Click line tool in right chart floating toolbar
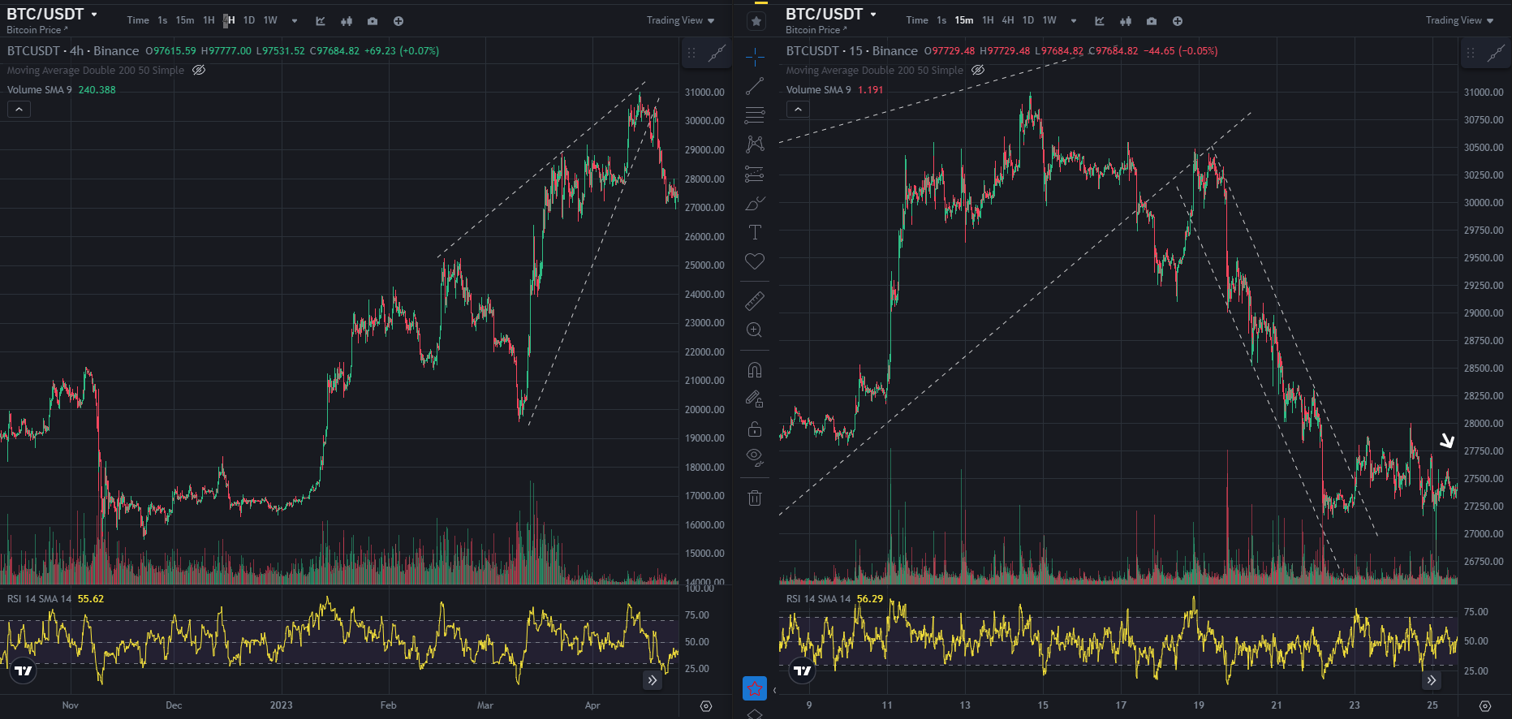 click(1495, 55)
